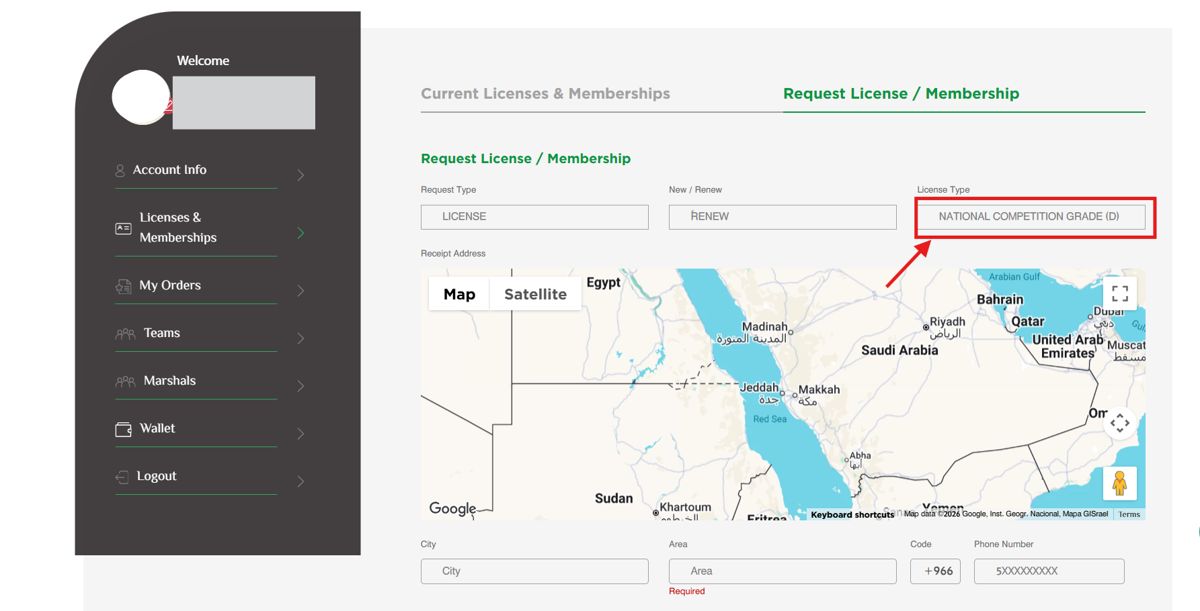Switch to Request License / Membership tab
This screenshot has height=611, width=1200.
(901, 94)
